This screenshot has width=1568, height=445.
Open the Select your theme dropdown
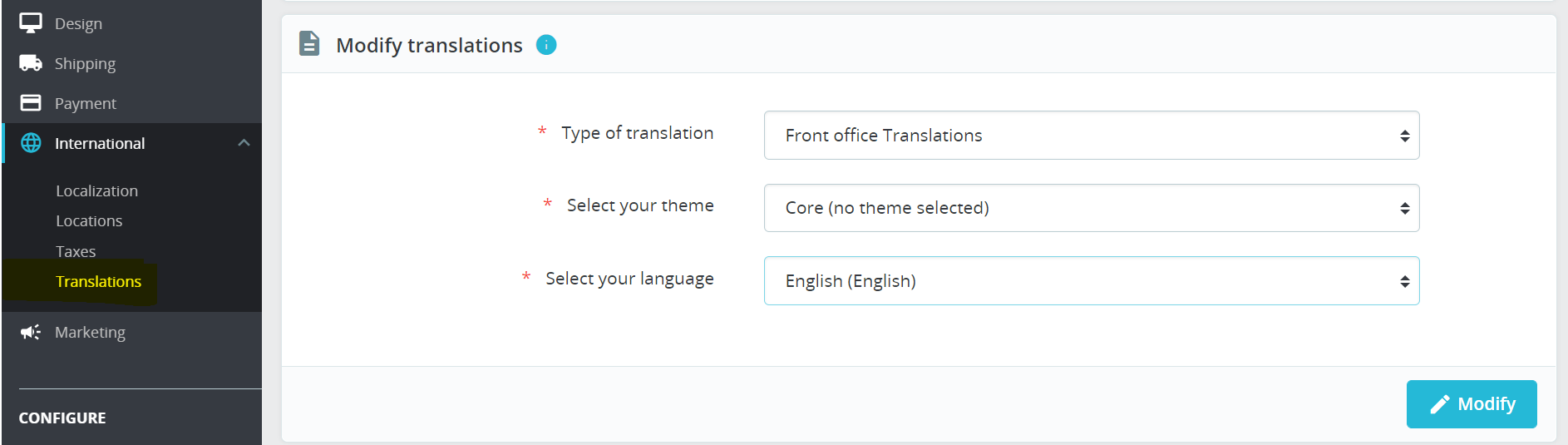click(1091, 208)
